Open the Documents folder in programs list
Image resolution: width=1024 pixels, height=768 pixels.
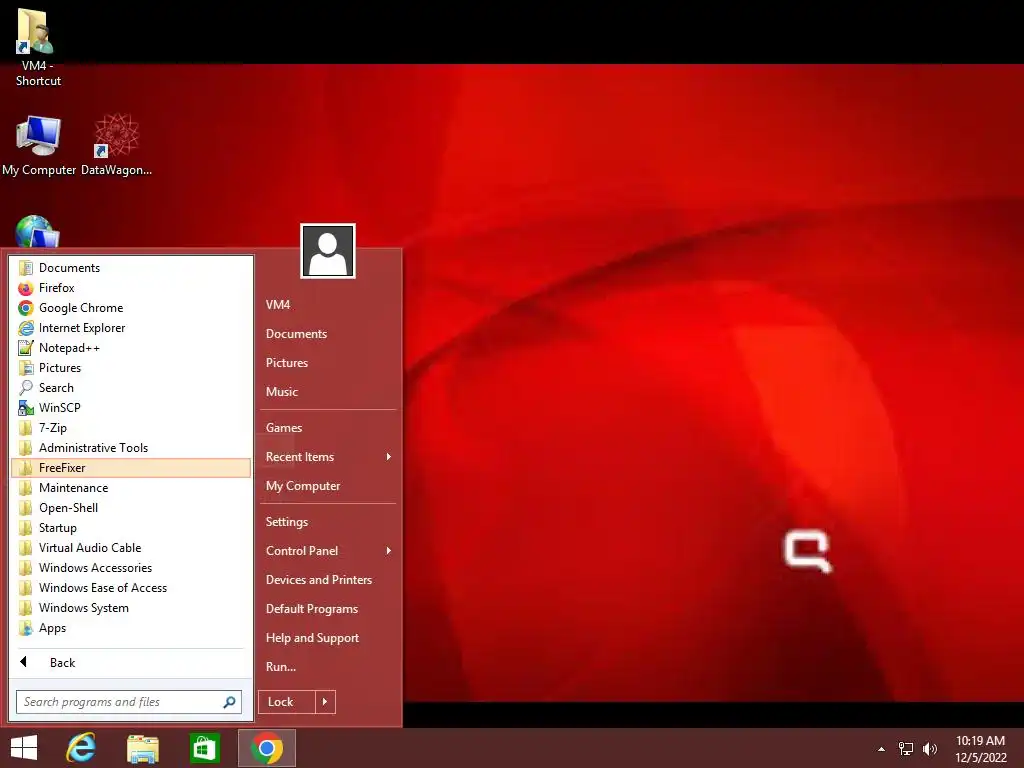pyautogui.click(x=131, y=268)
